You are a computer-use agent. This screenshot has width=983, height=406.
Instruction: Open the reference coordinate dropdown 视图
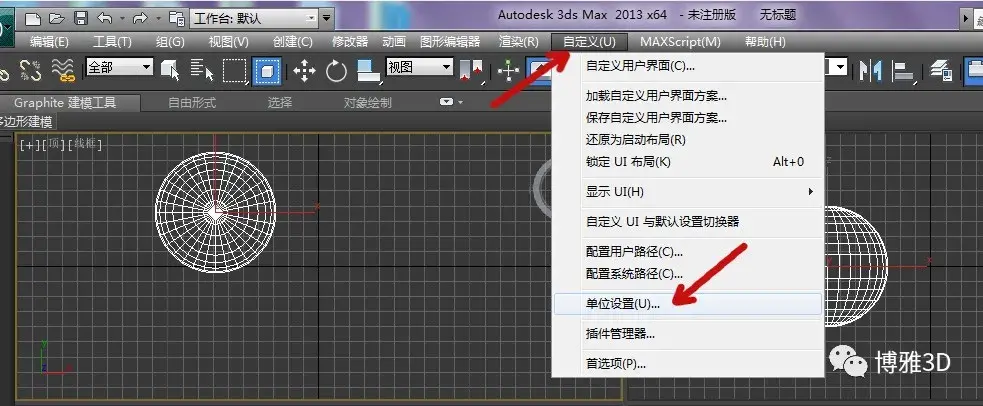419,66
